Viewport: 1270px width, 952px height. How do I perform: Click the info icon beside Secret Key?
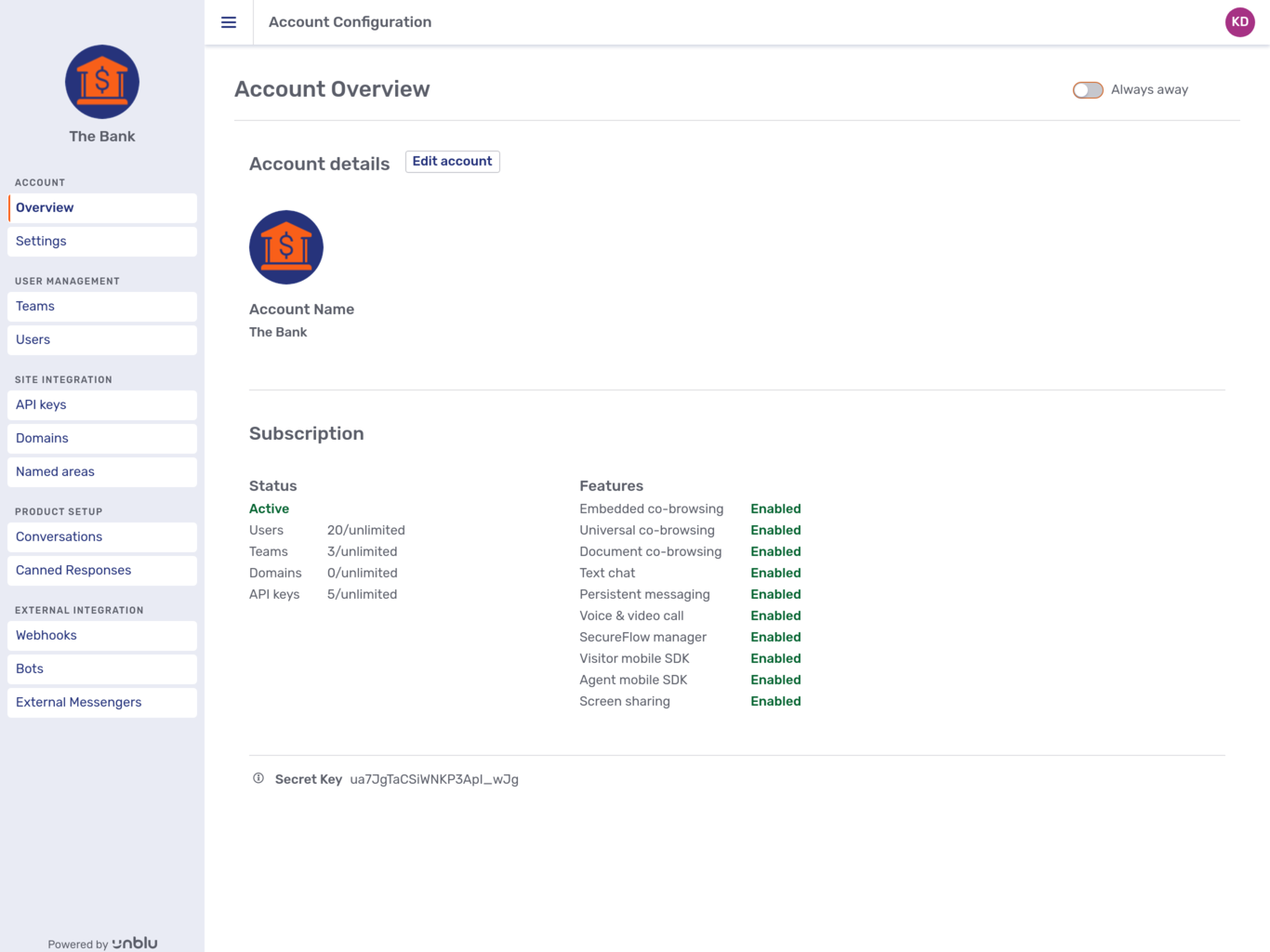point(258,779)
